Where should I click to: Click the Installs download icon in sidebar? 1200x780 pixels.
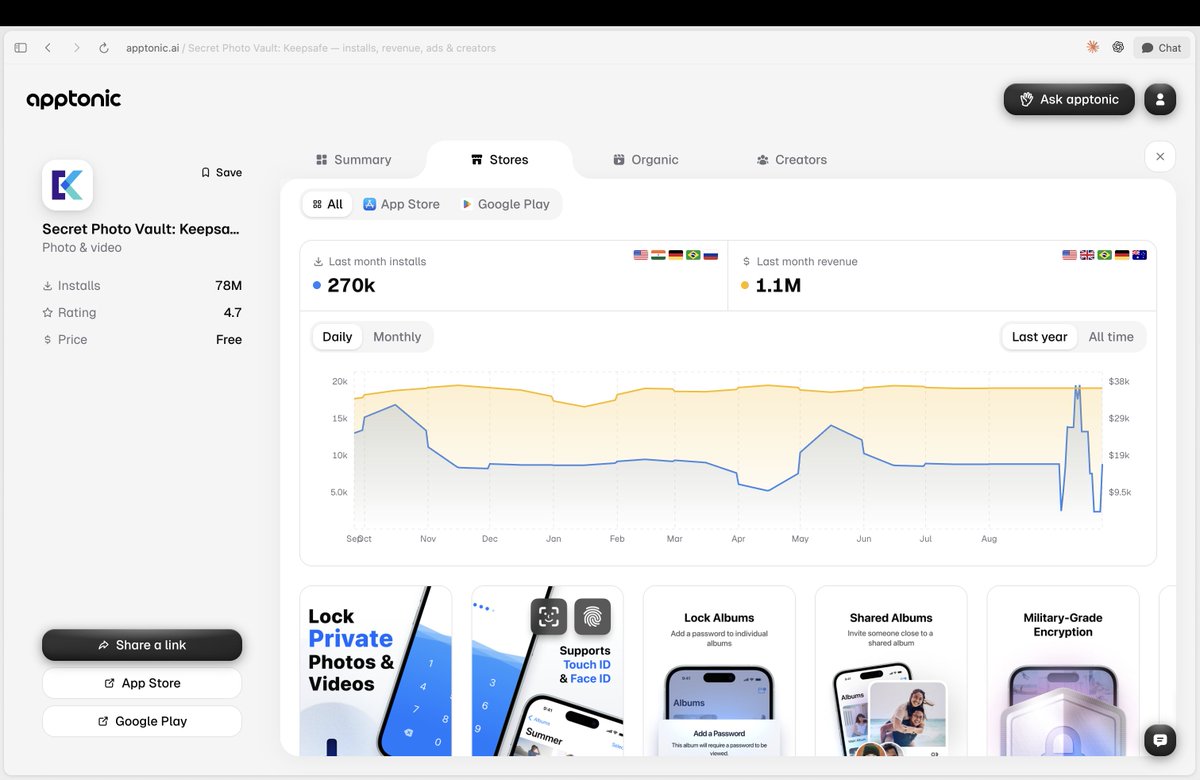47,286
